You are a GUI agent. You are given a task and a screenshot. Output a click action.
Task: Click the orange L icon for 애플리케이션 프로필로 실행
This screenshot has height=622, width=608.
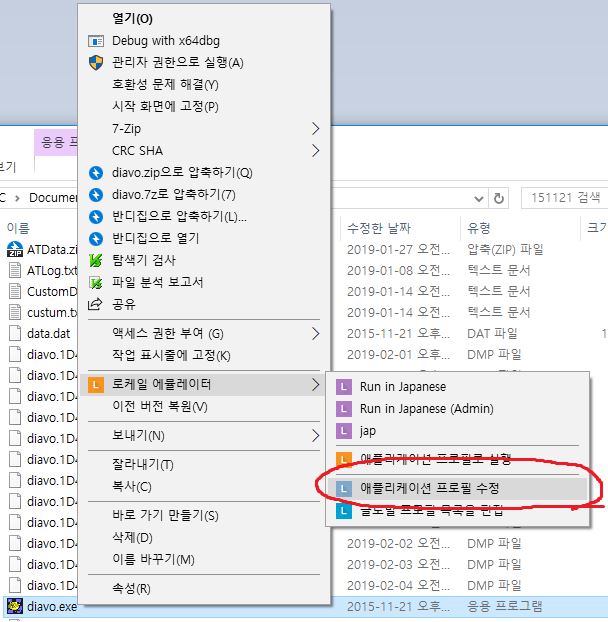344,459
